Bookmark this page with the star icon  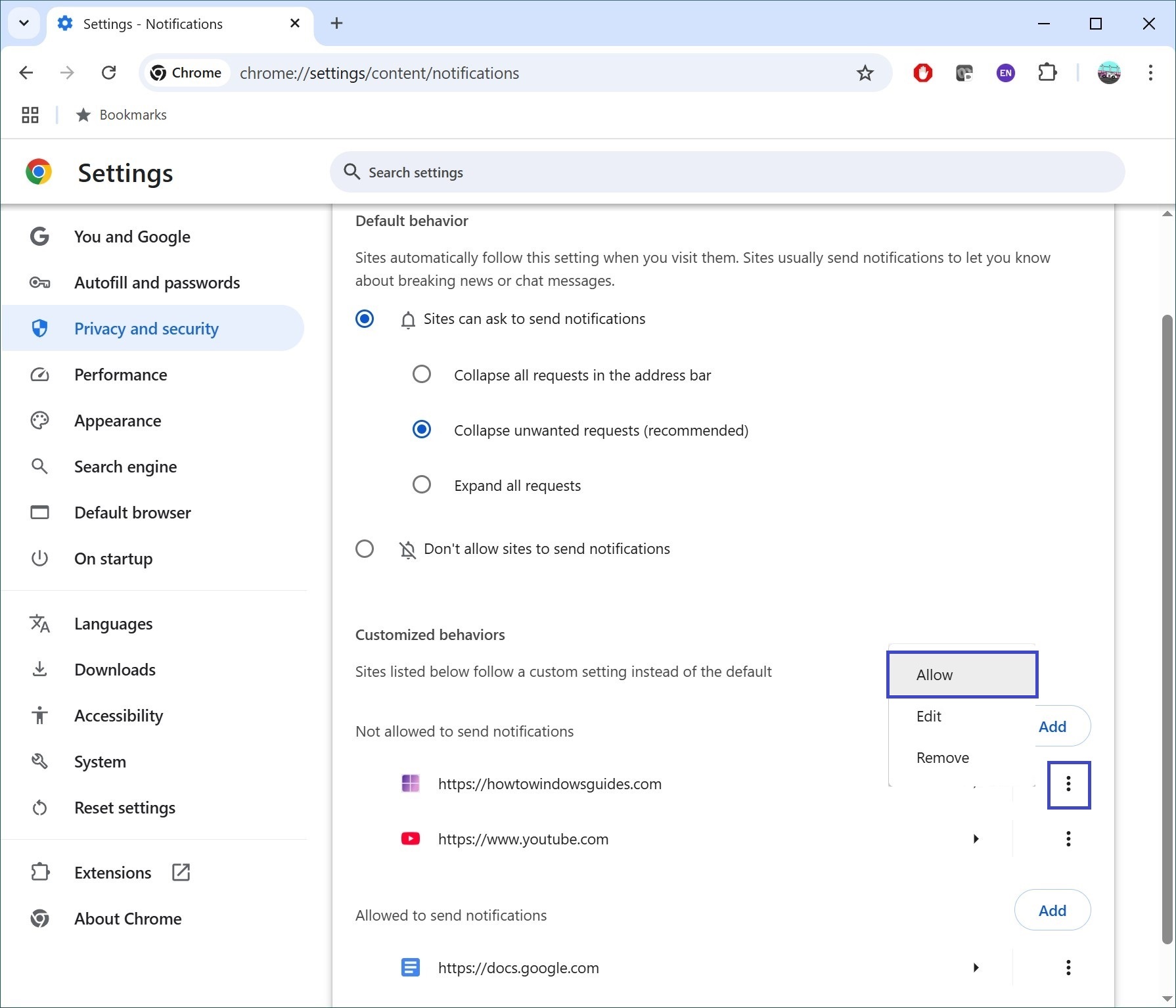865,73
